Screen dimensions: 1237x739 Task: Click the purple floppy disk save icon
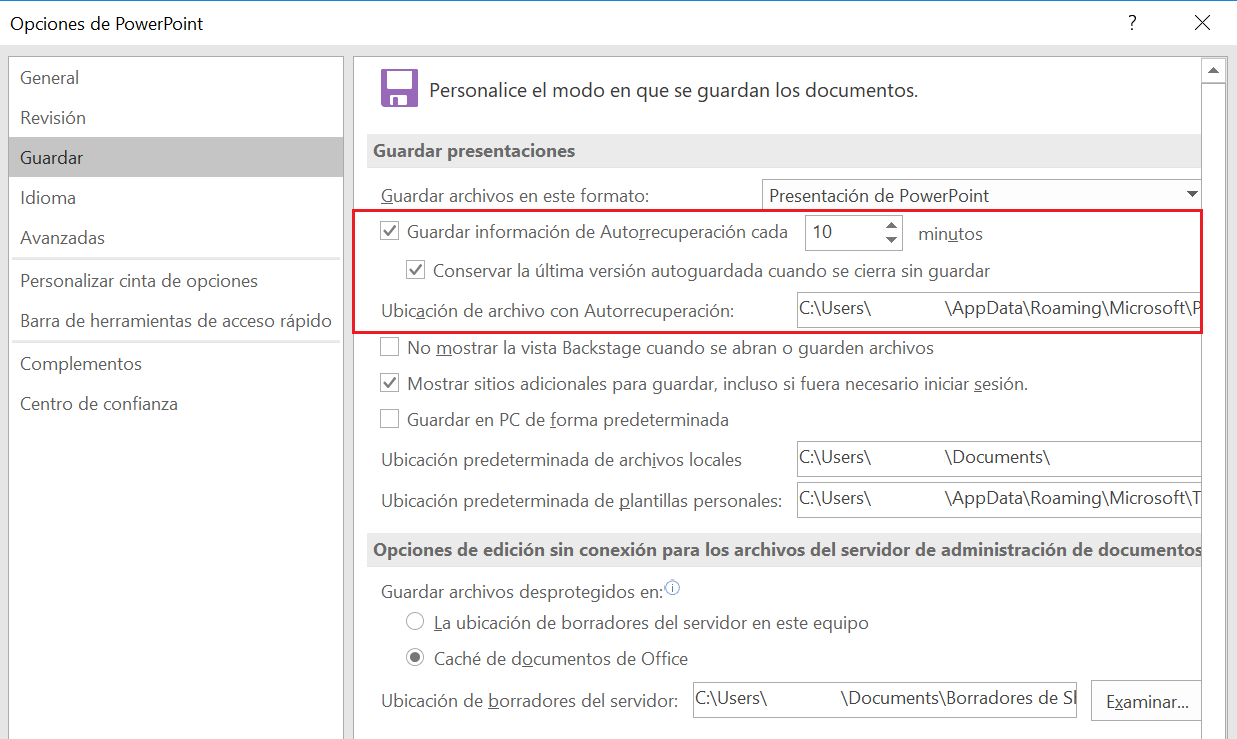click(399, 89)
